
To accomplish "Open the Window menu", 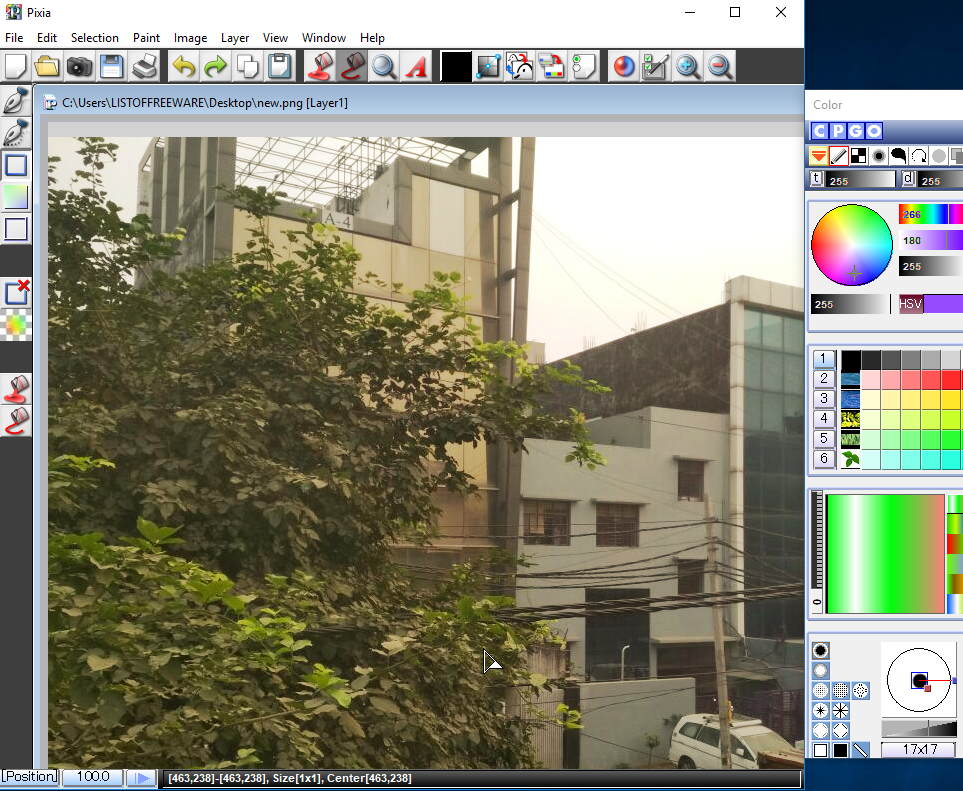I will (x=324, y=38).
